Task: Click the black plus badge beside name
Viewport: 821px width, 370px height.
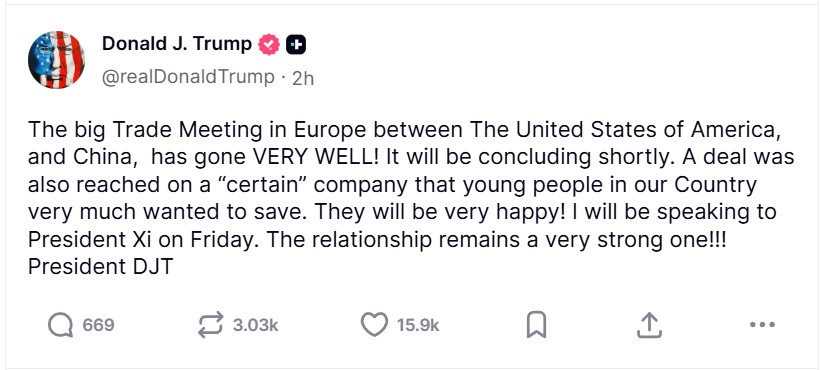Action: (296, 45)
